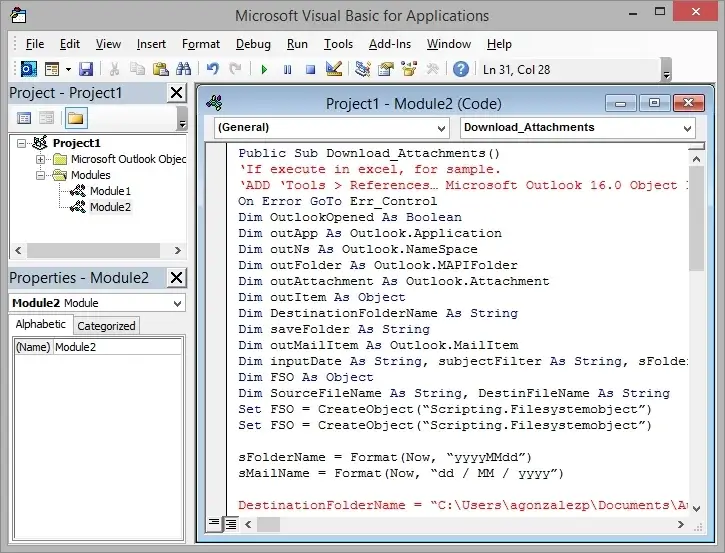Open the Format menu

click(x=201, y=44)
